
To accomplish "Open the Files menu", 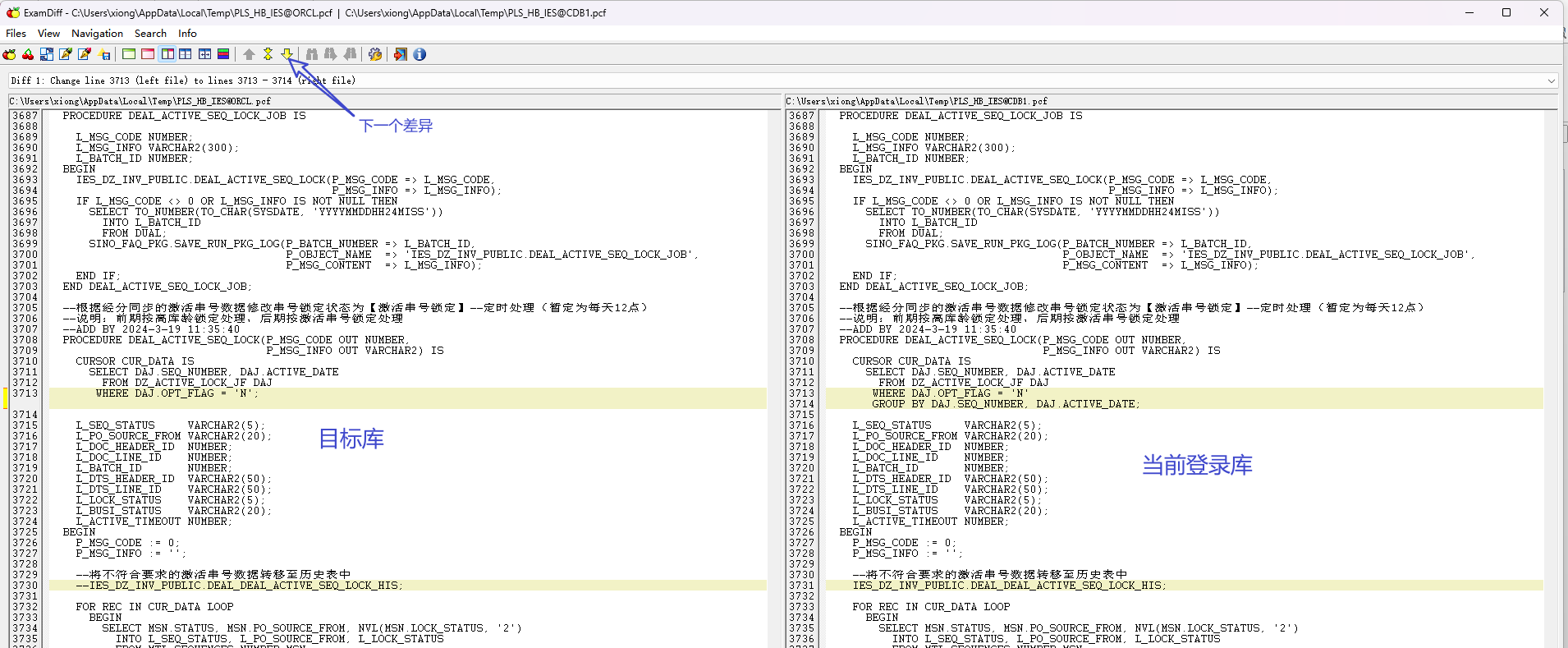I will coord(16,34).
